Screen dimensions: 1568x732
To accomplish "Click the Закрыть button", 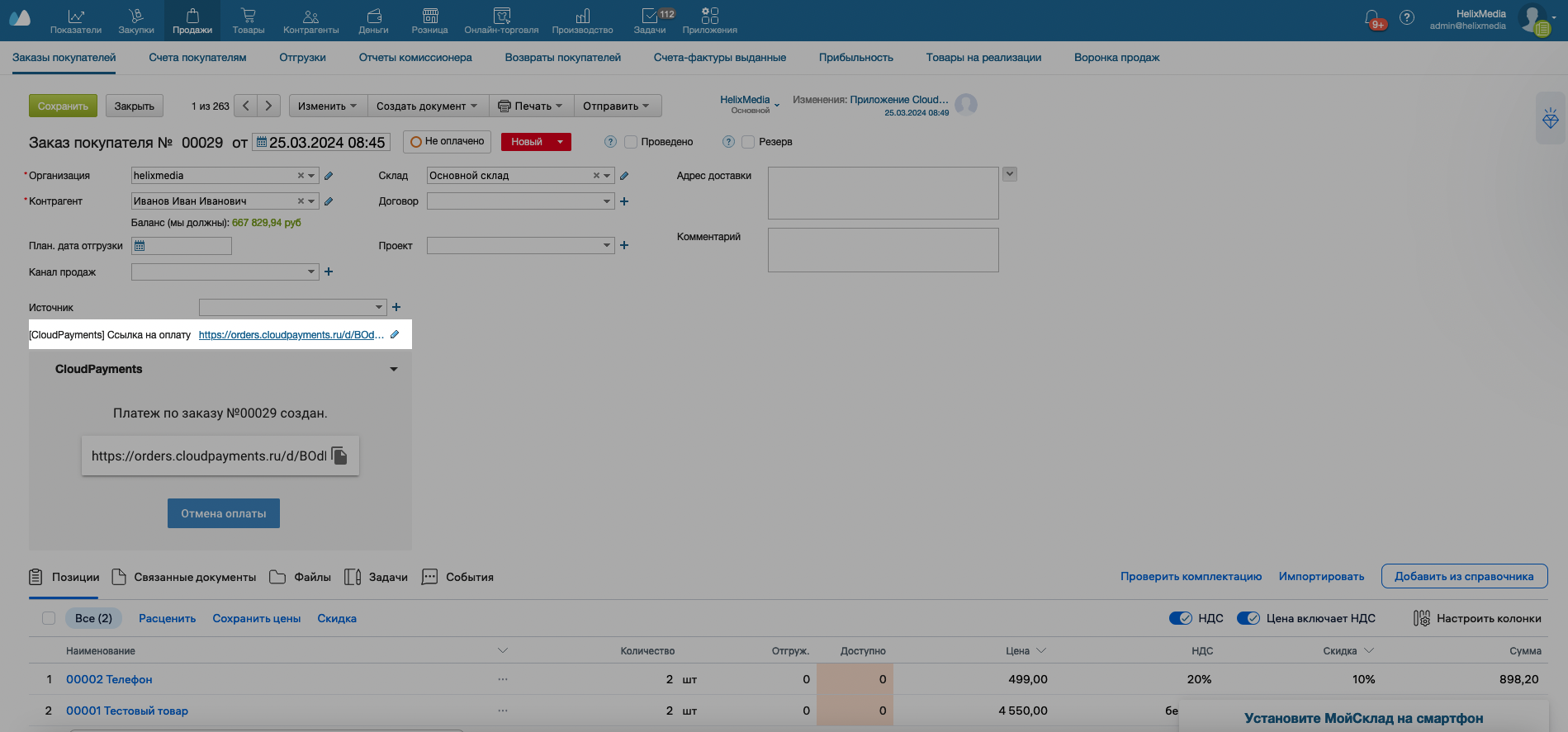I will click(135, 106).
